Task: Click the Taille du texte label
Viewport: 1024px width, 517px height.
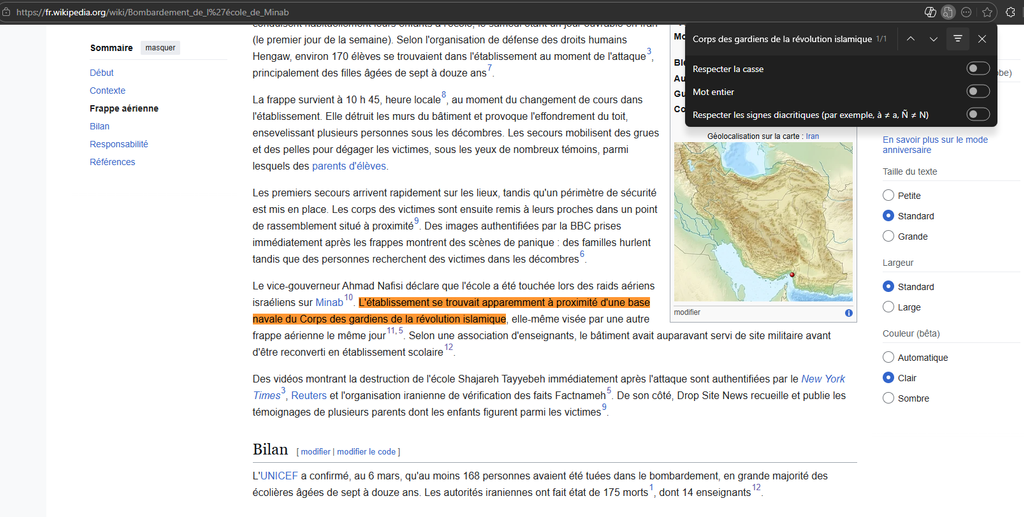Action: click(x=910, y=172)
